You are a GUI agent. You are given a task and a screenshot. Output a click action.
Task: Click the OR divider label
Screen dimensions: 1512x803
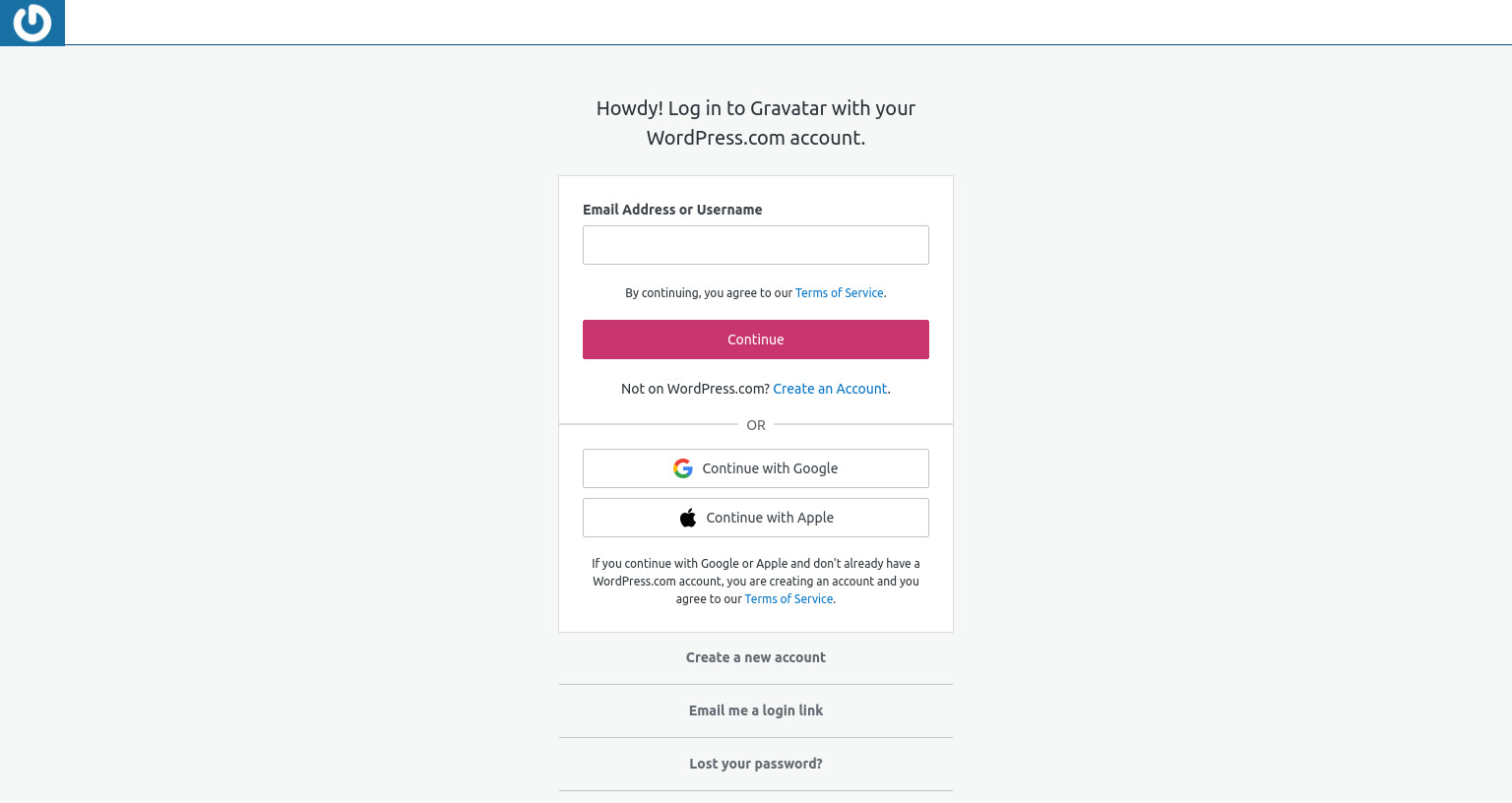[x=756, y=425]
